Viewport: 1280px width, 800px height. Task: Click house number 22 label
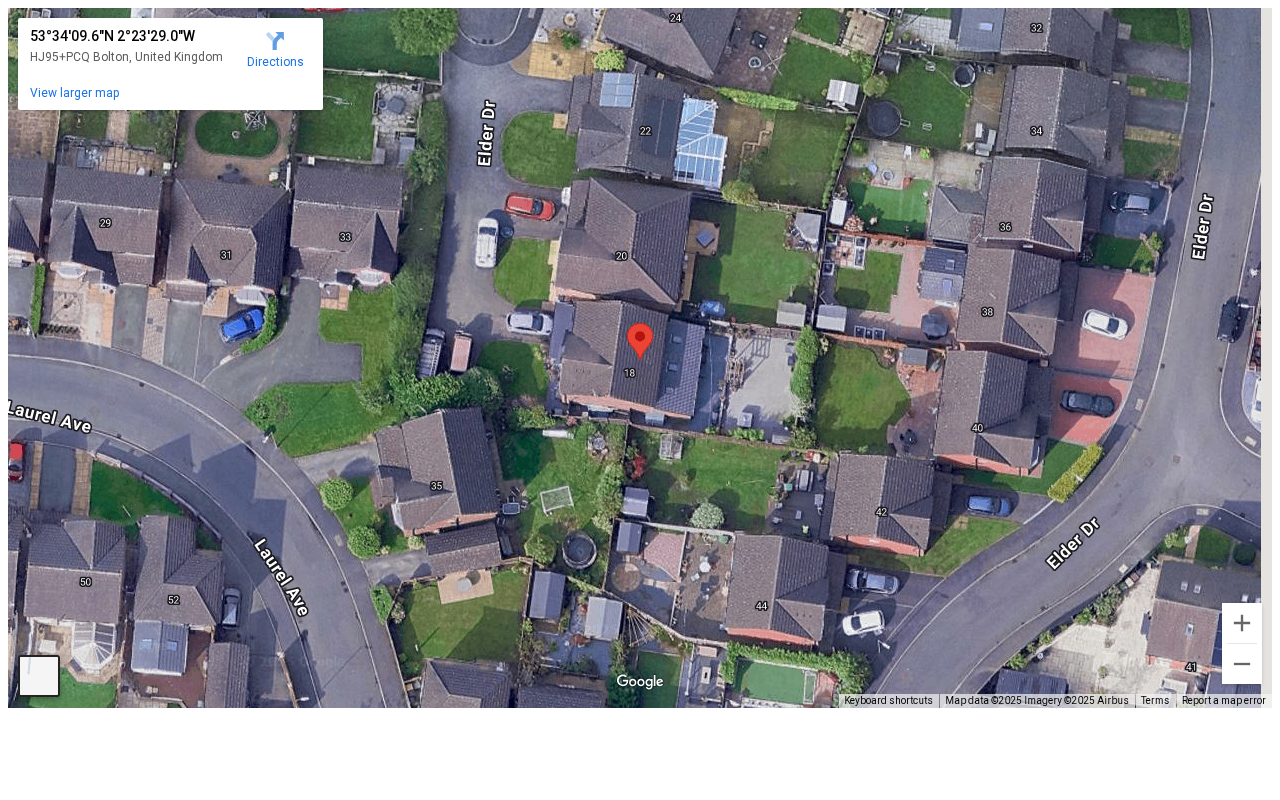tap(645, 131)
